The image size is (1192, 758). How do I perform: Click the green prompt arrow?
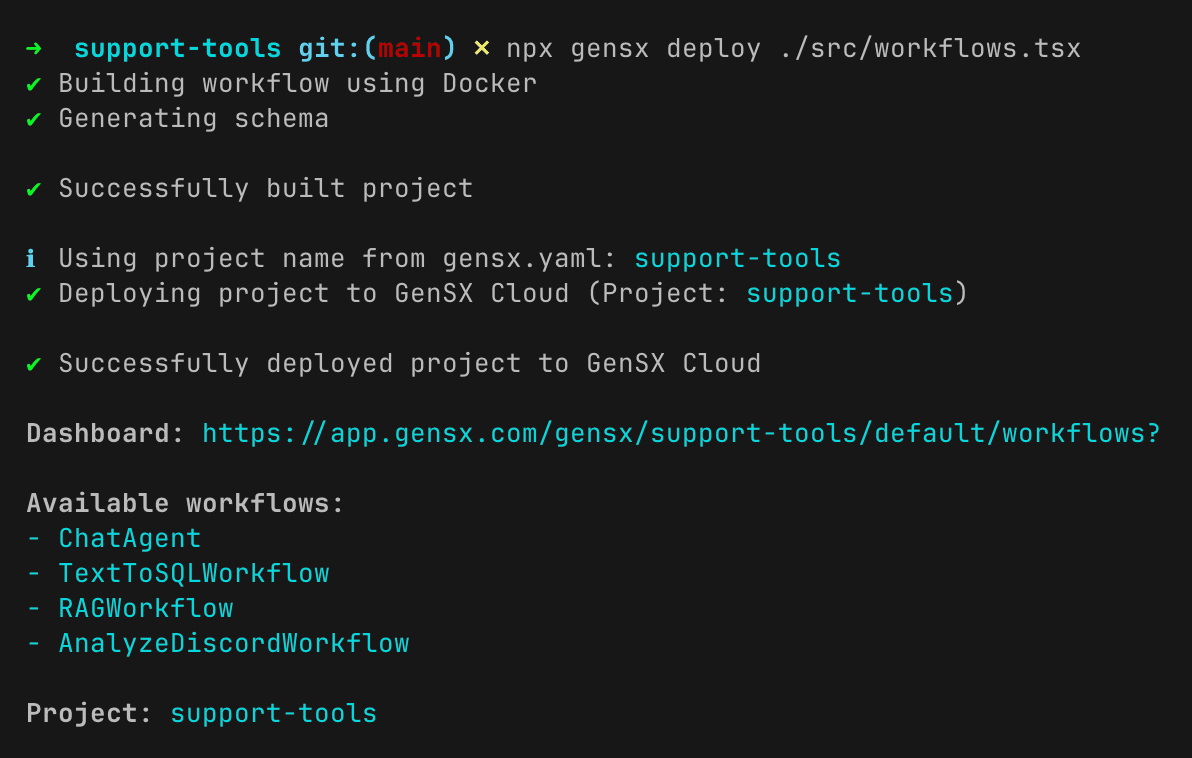34,48
